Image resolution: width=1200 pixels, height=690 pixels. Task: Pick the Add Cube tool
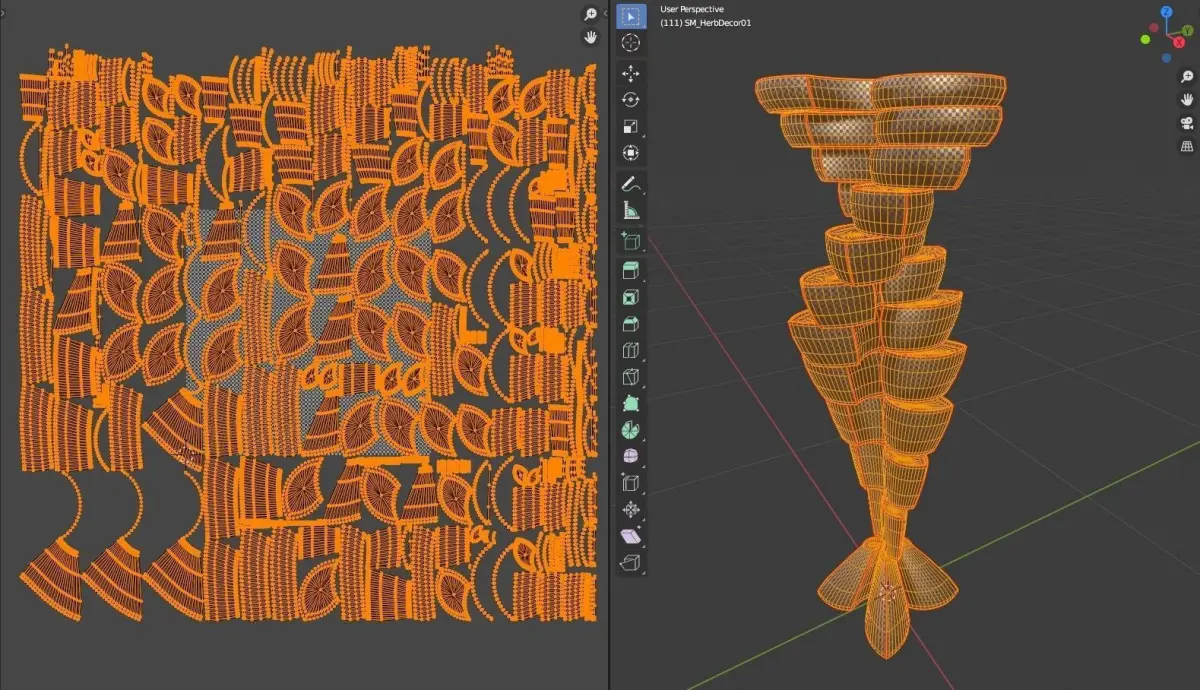tap(631, 241)
